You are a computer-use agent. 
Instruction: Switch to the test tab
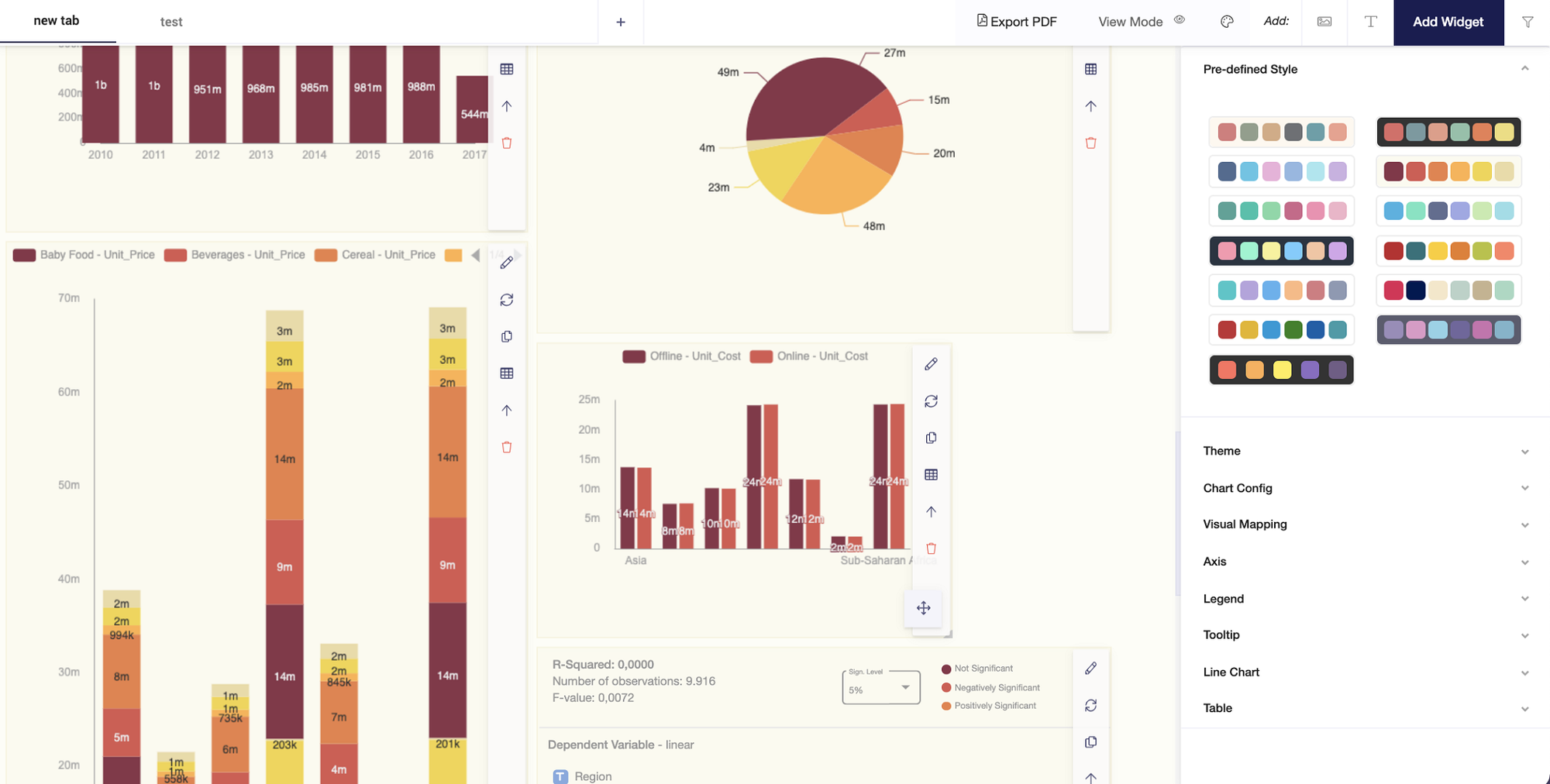(171, 22)
